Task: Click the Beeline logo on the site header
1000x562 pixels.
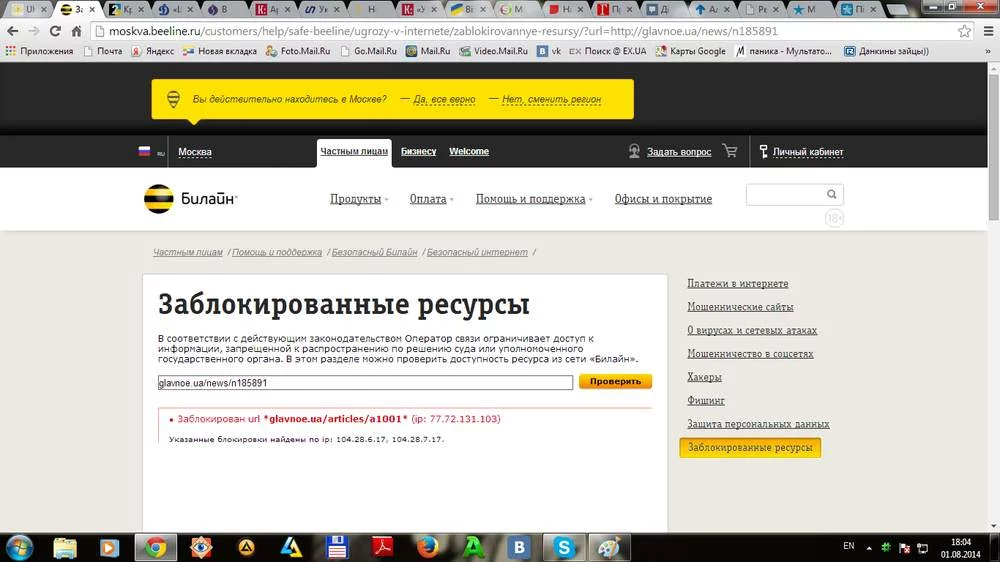Action: pyautogui.click(x=190, y=199)
